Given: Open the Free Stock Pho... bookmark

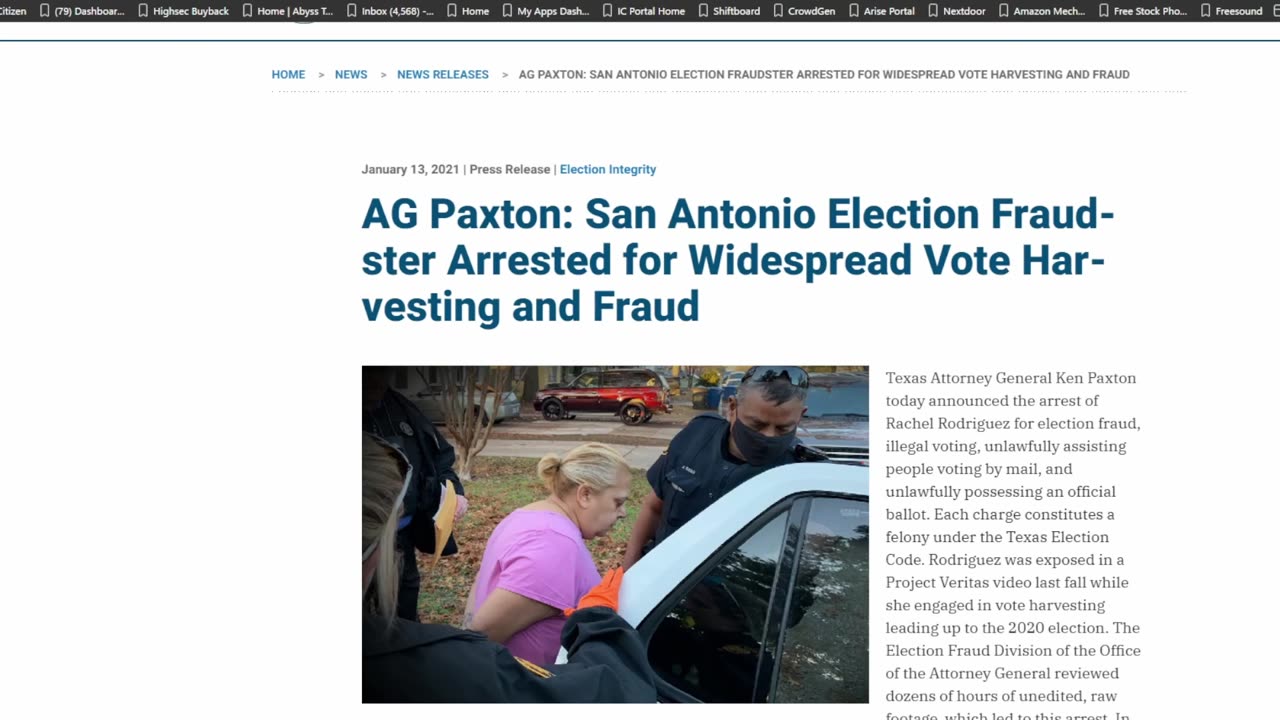Looking at the screenshot, I should [1143, 11].
